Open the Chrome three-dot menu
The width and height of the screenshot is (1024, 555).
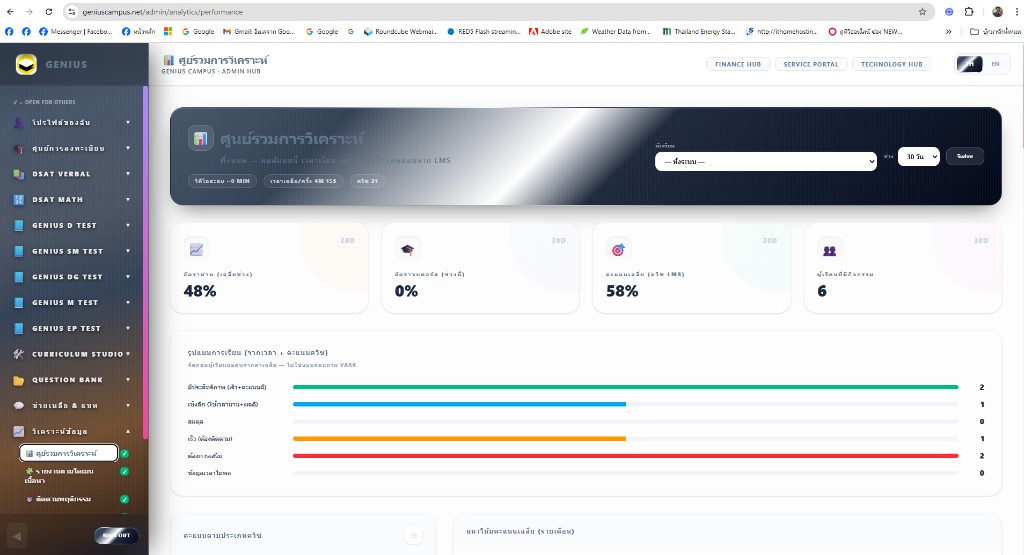(x=1016, y=12)
